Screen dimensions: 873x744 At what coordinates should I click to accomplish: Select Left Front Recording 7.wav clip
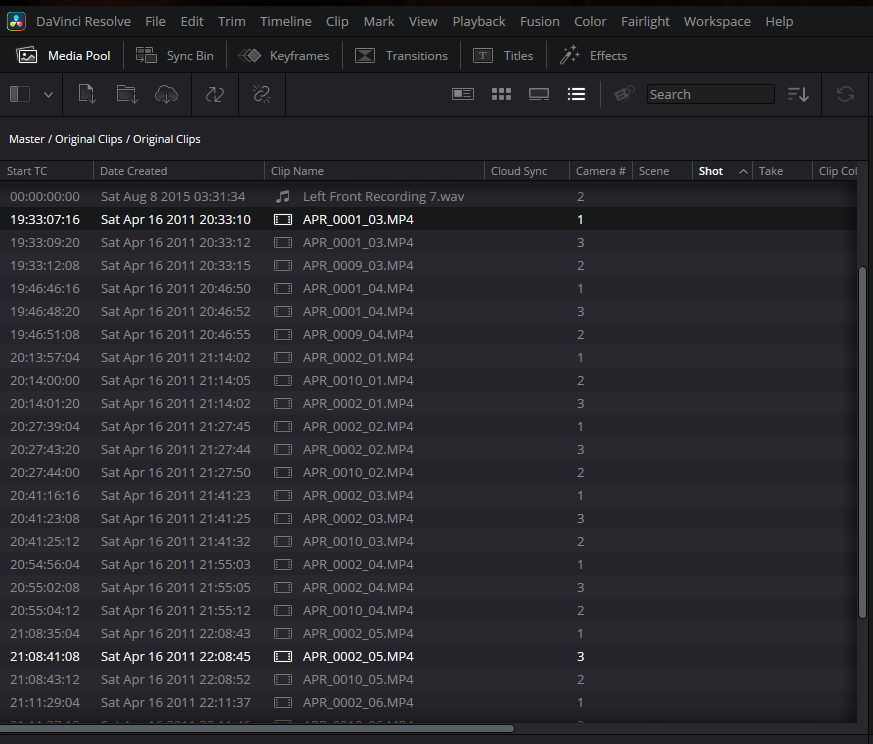pos(428,197)
